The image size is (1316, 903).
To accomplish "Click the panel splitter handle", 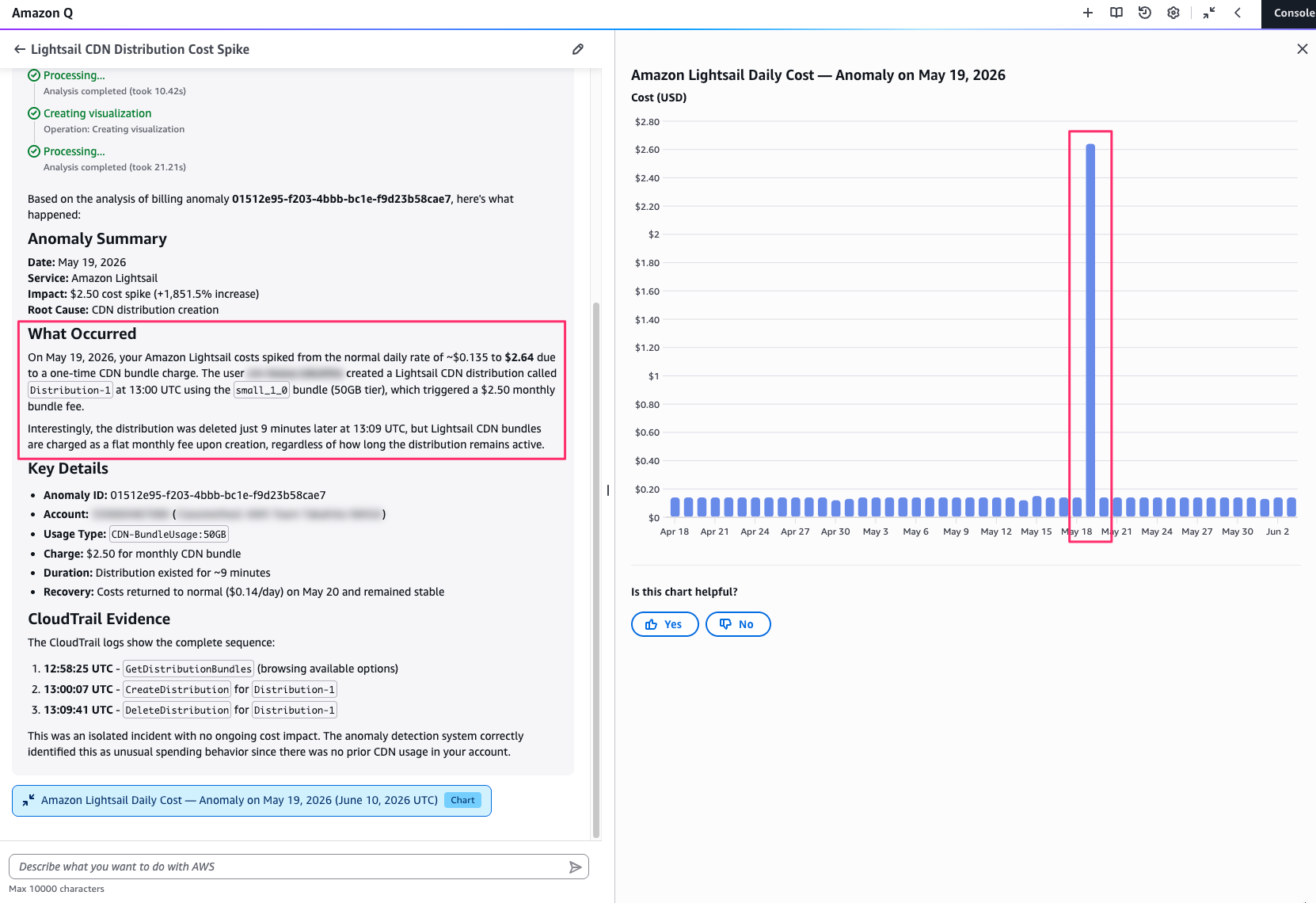I will pyautogui.click(x=608, y=490).
